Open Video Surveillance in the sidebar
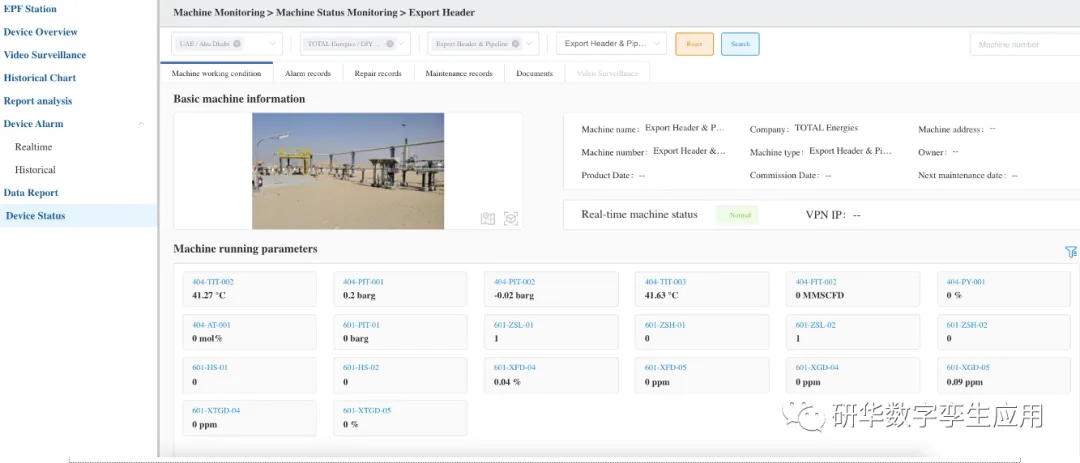 45,55
